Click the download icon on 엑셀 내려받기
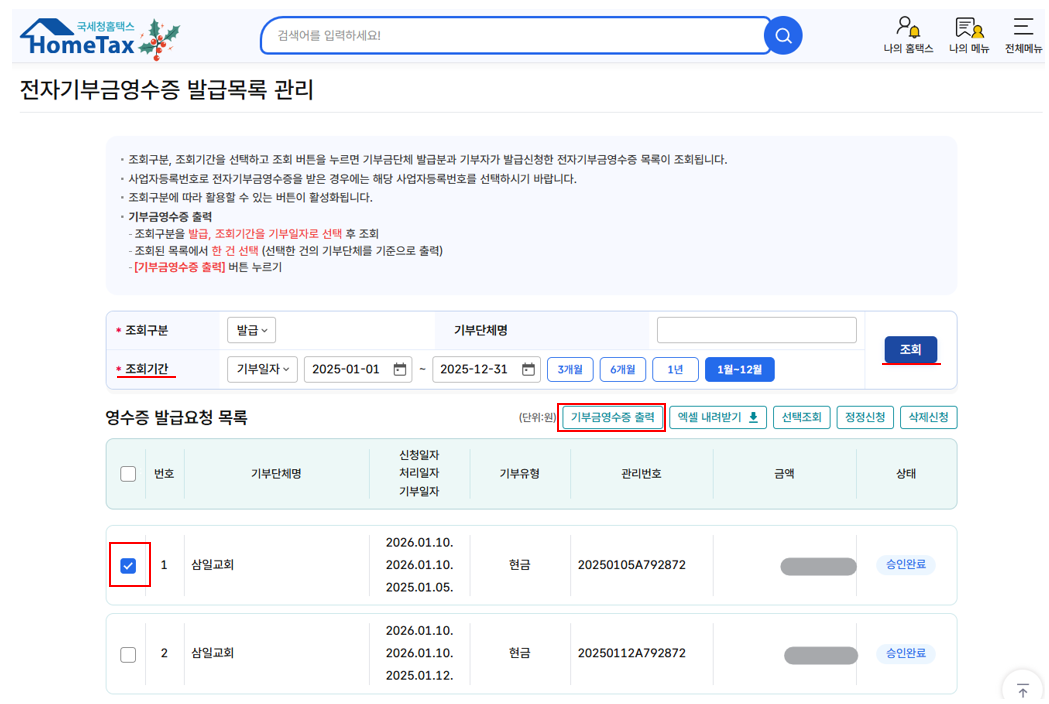Image resolution: width=1049 pixels, height=704 pixels. [x=754, y=417]
